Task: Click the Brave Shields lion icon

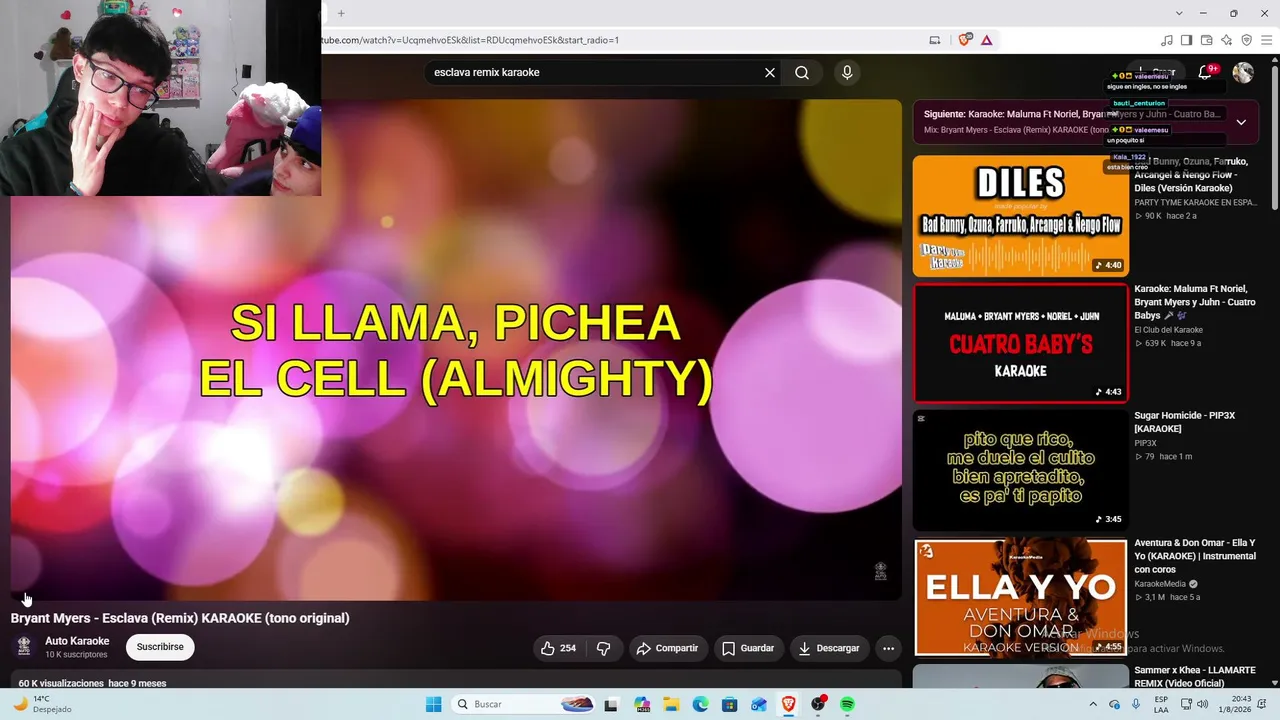Action: [x=965, y=40]
